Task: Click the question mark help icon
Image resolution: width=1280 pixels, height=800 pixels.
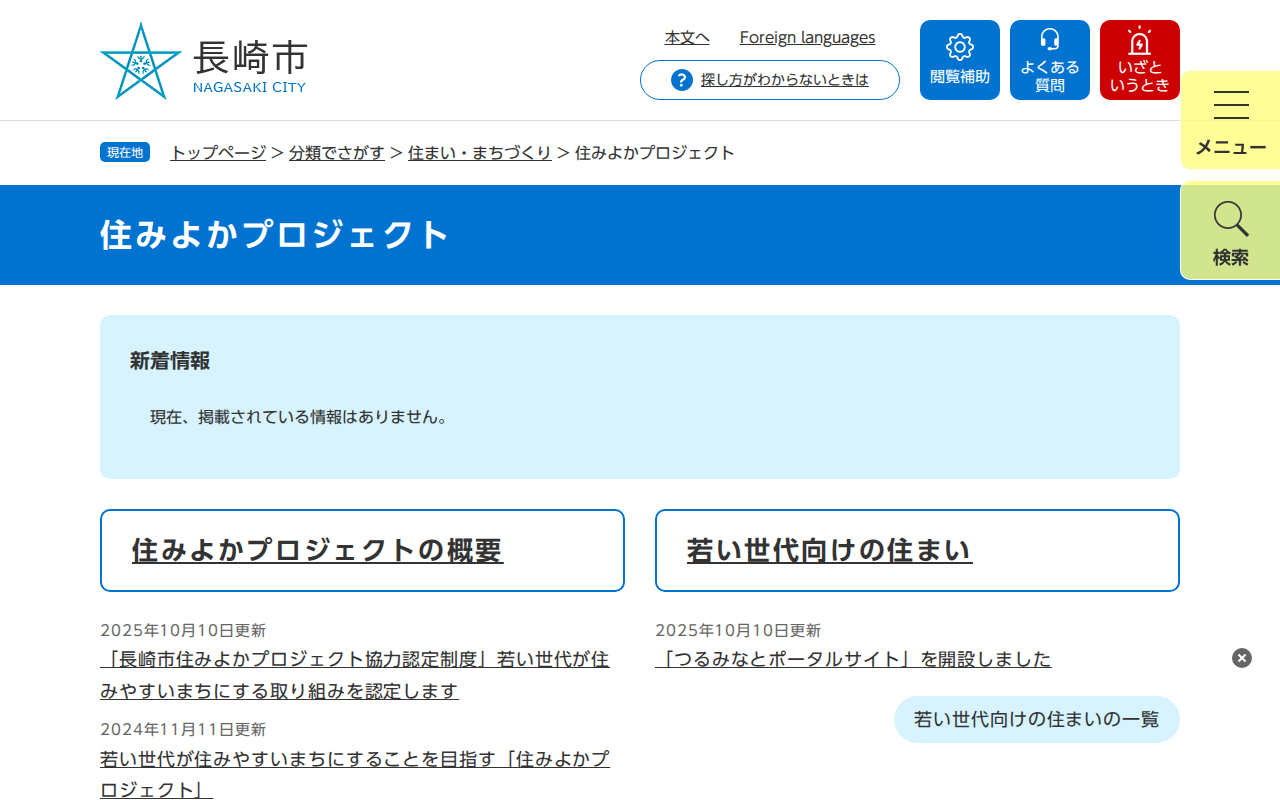Action: tap(682, 80)
